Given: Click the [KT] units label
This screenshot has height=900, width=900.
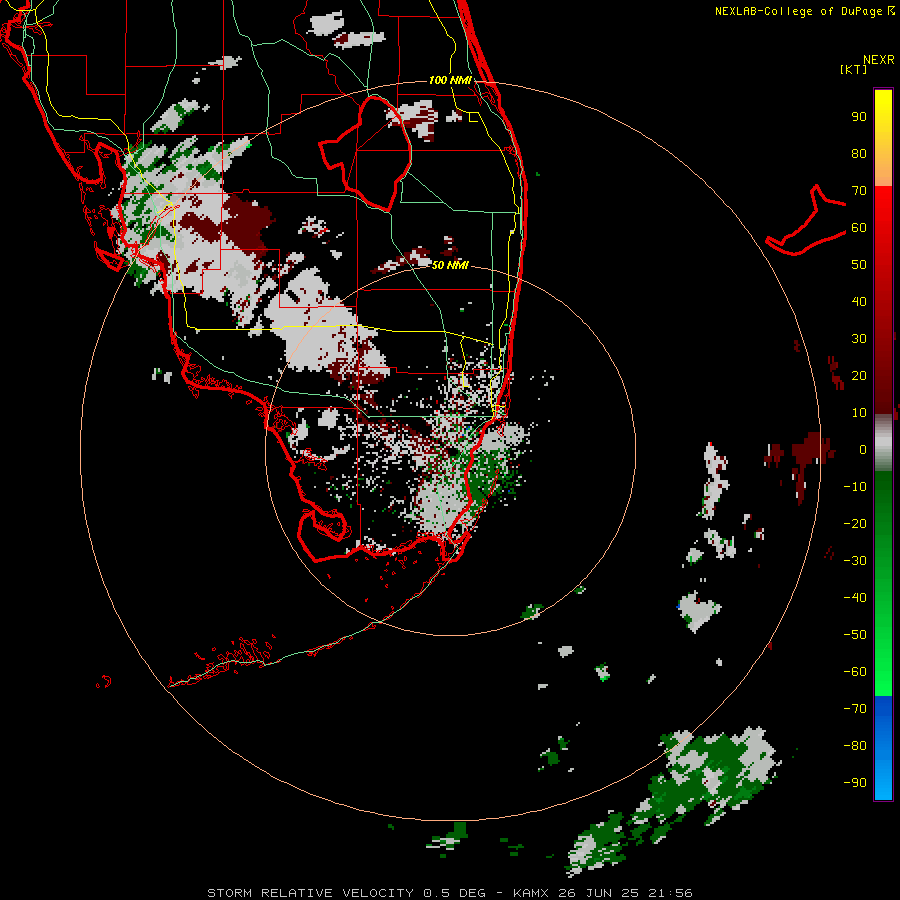Looking at the screenshot, I should [854, 69].
